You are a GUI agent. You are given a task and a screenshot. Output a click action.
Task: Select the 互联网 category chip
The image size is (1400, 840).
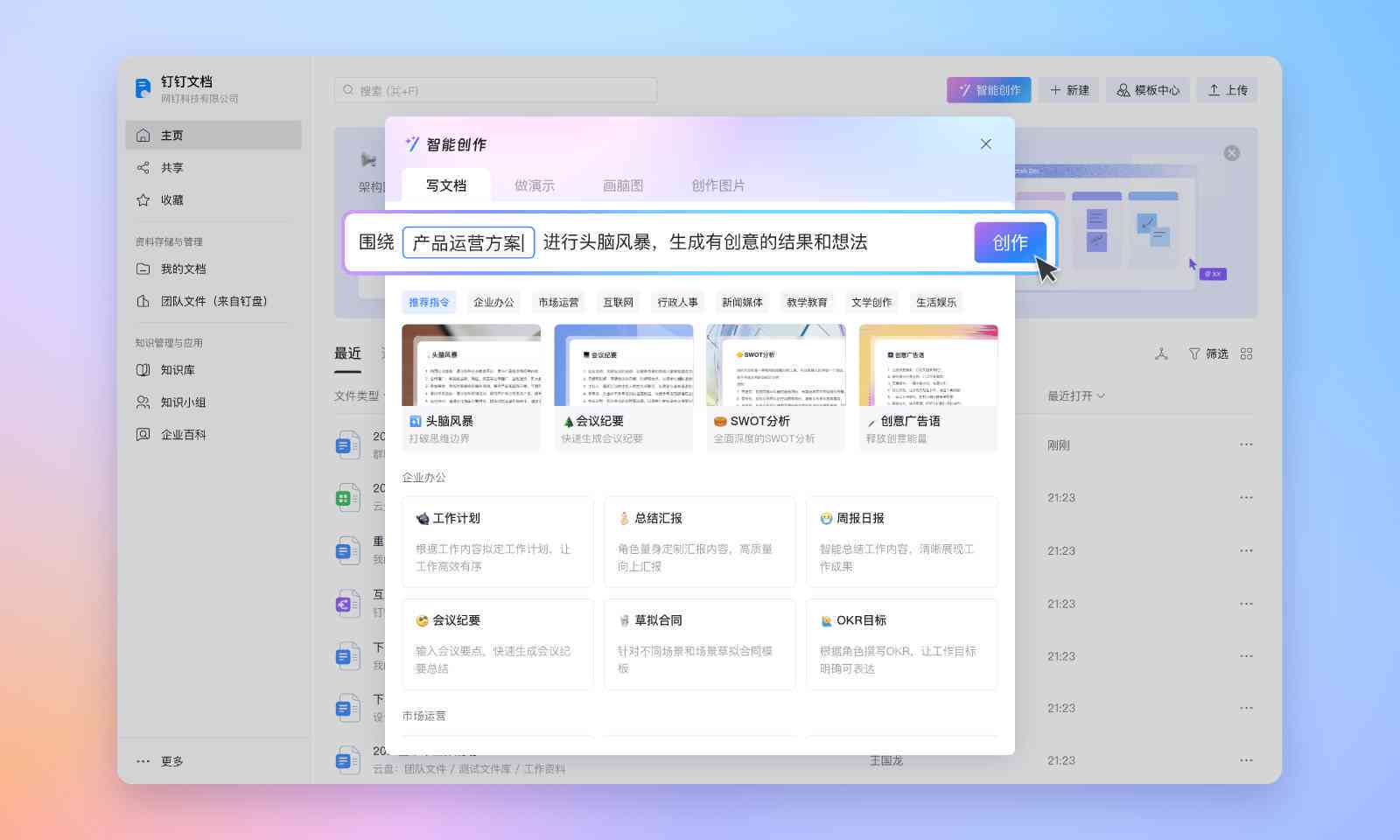tap(618, 302)
